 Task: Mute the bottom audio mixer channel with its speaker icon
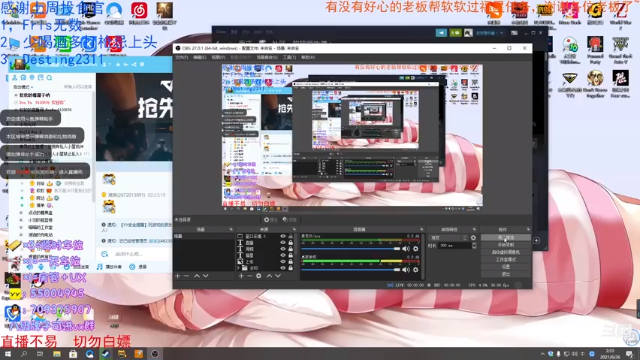coord(406,269)
